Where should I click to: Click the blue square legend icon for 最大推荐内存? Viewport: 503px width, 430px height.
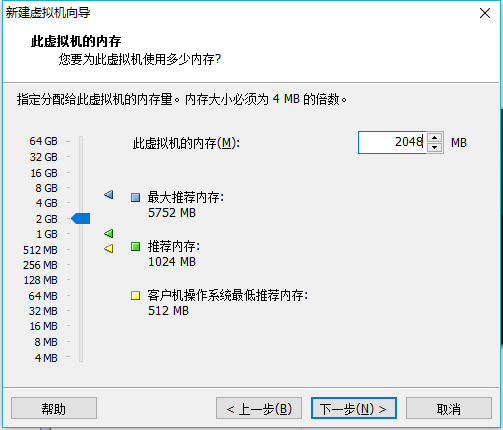tap(135, 198)
